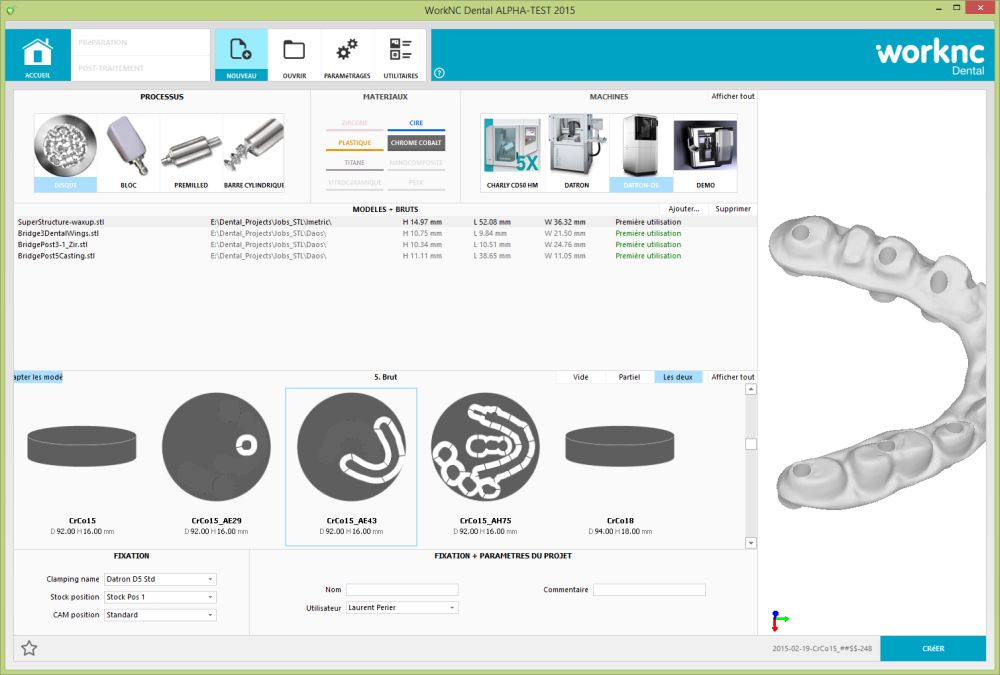Select the Bloc process icon
The height and width of the screenshot is (675, 1000).
click(x=128, y=153)
